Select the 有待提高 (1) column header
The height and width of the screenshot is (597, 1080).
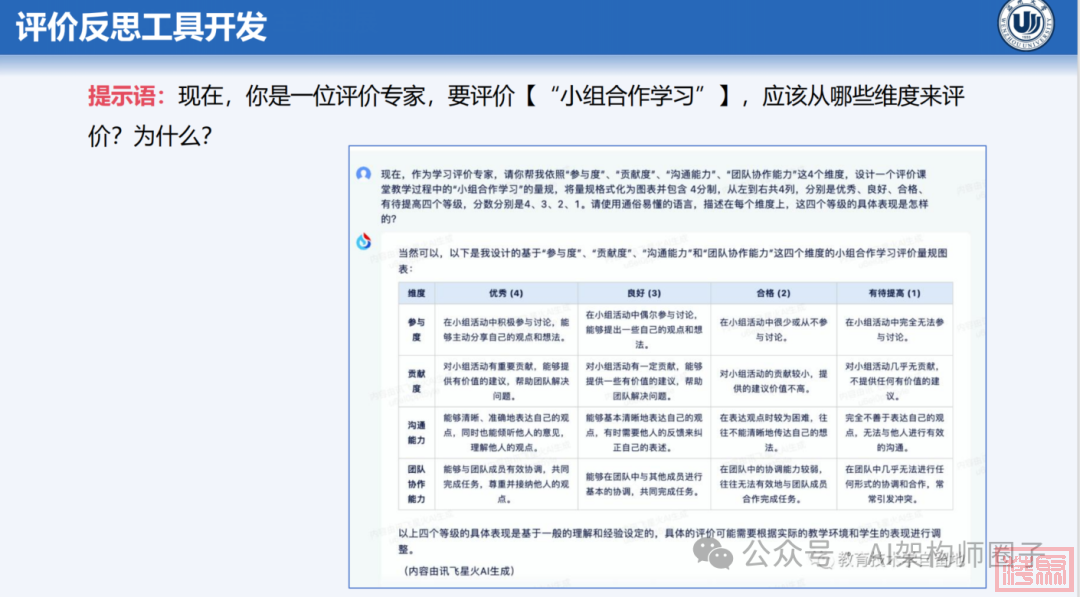coord(895,294)
